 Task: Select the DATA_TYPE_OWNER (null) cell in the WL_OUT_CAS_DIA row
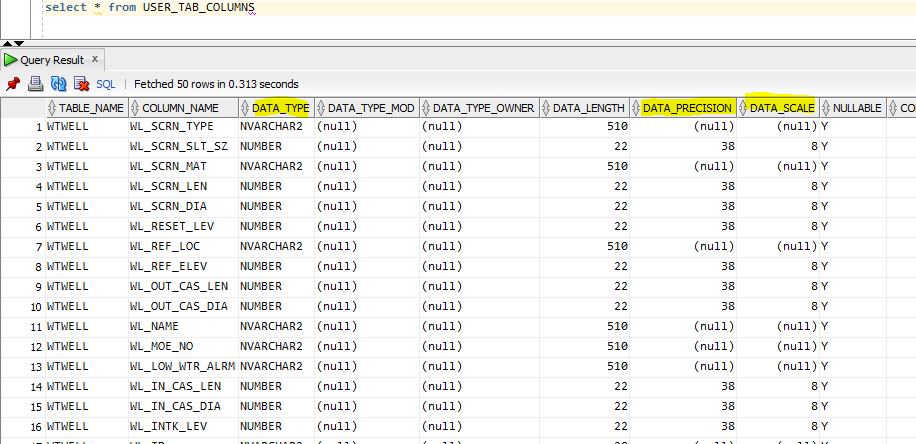point(479,306)
